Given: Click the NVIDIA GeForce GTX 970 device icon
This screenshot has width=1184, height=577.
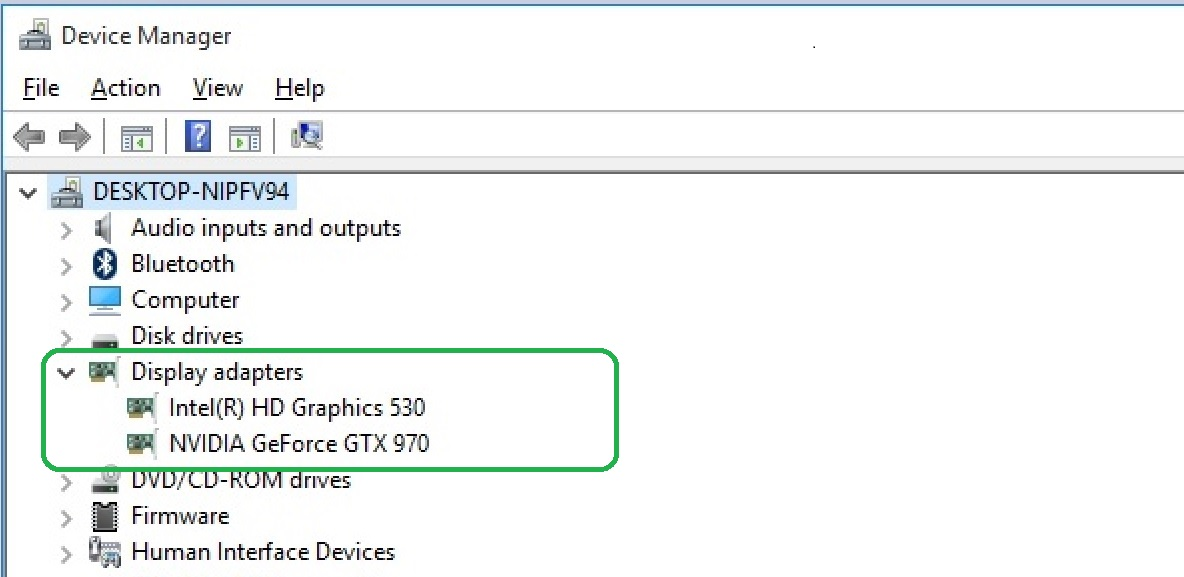Looking at the screenshot, I should tap(142, 443).
